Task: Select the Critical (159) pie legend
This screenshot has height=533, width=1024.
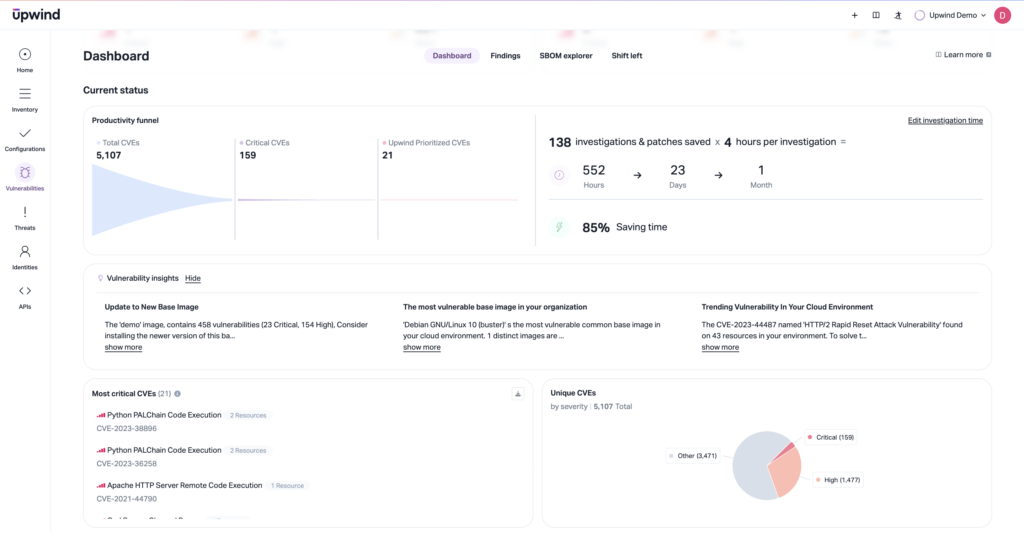Action: click(830, 438)
